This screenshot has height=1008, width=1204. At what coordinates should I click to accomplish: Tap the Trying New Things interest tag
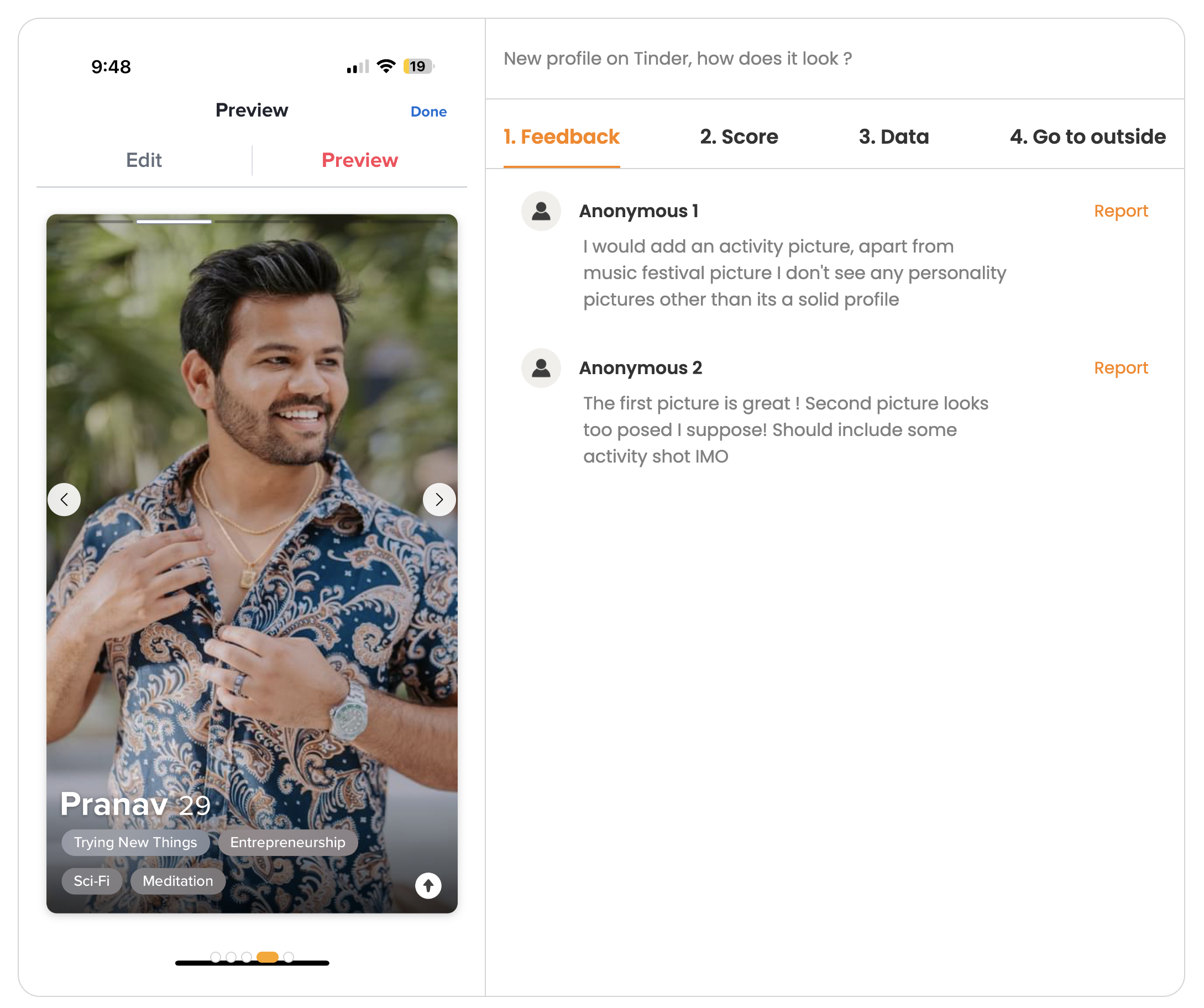135,843
